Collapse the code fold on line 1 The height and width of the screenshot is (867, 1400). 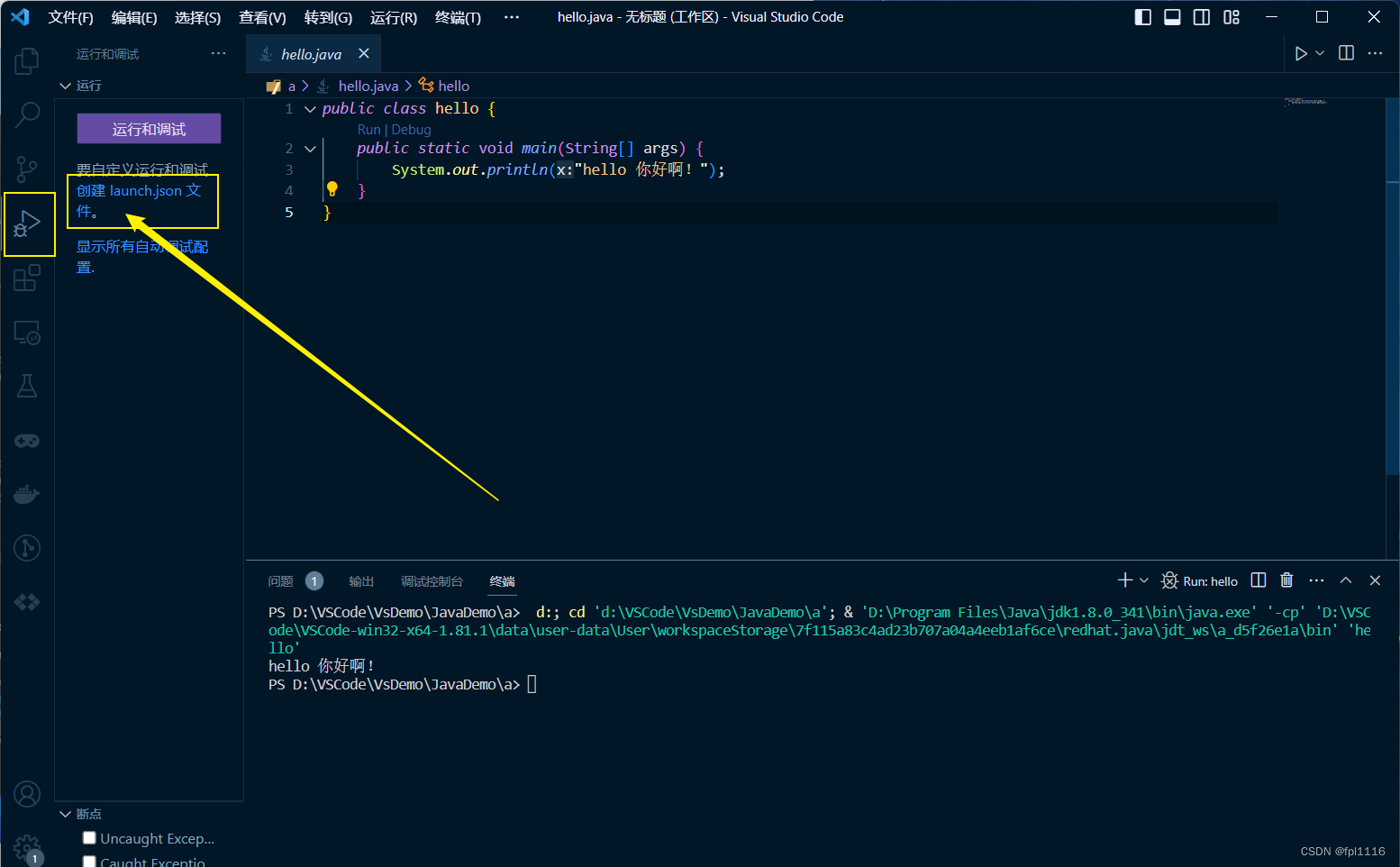(309, 108)
